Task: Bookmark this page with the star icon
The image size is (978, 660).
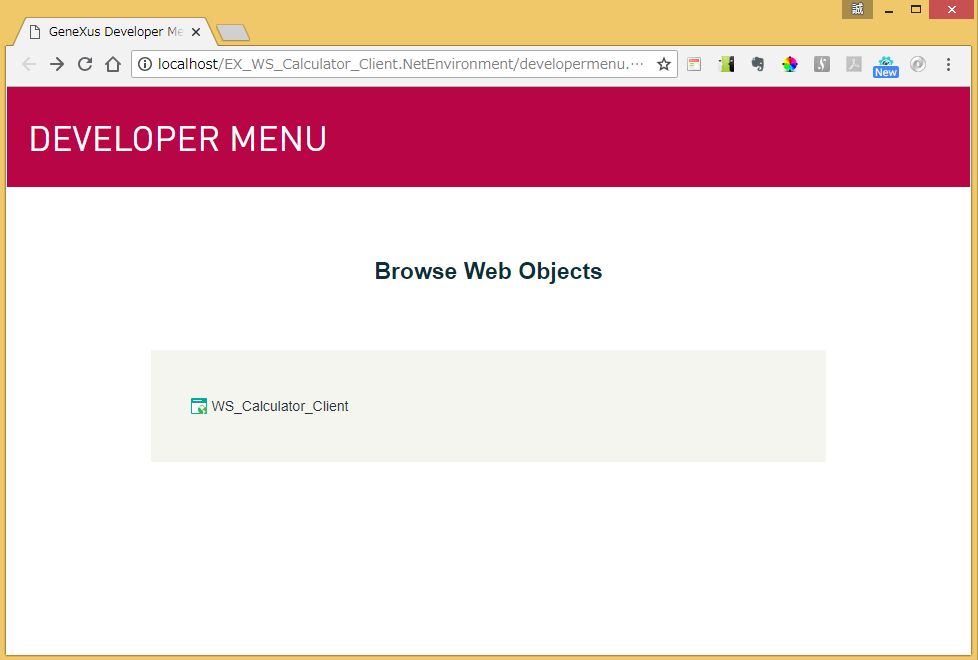Action: click(x=663, y=64)
